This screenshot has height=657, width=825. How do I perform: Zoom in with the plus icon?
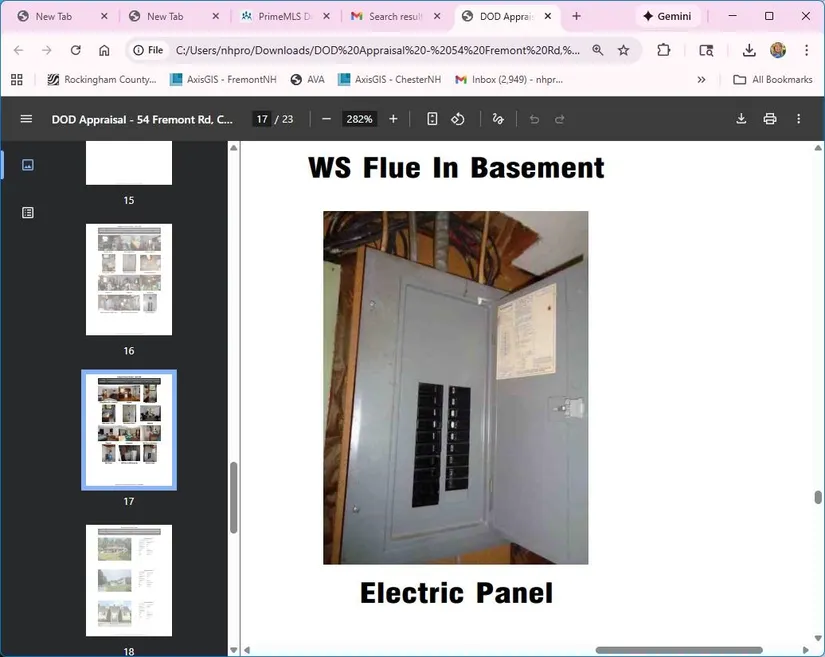tap(393, 119)
